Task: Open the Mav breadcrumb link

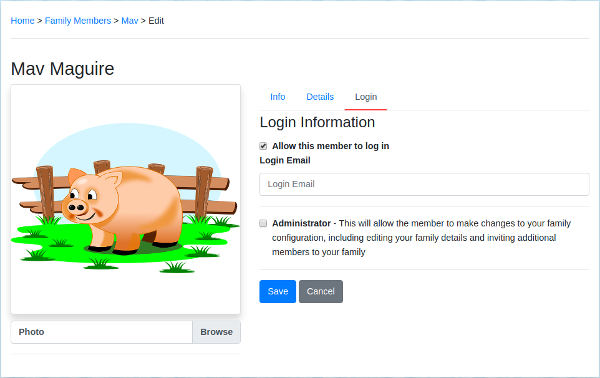Action: point(130,21)
